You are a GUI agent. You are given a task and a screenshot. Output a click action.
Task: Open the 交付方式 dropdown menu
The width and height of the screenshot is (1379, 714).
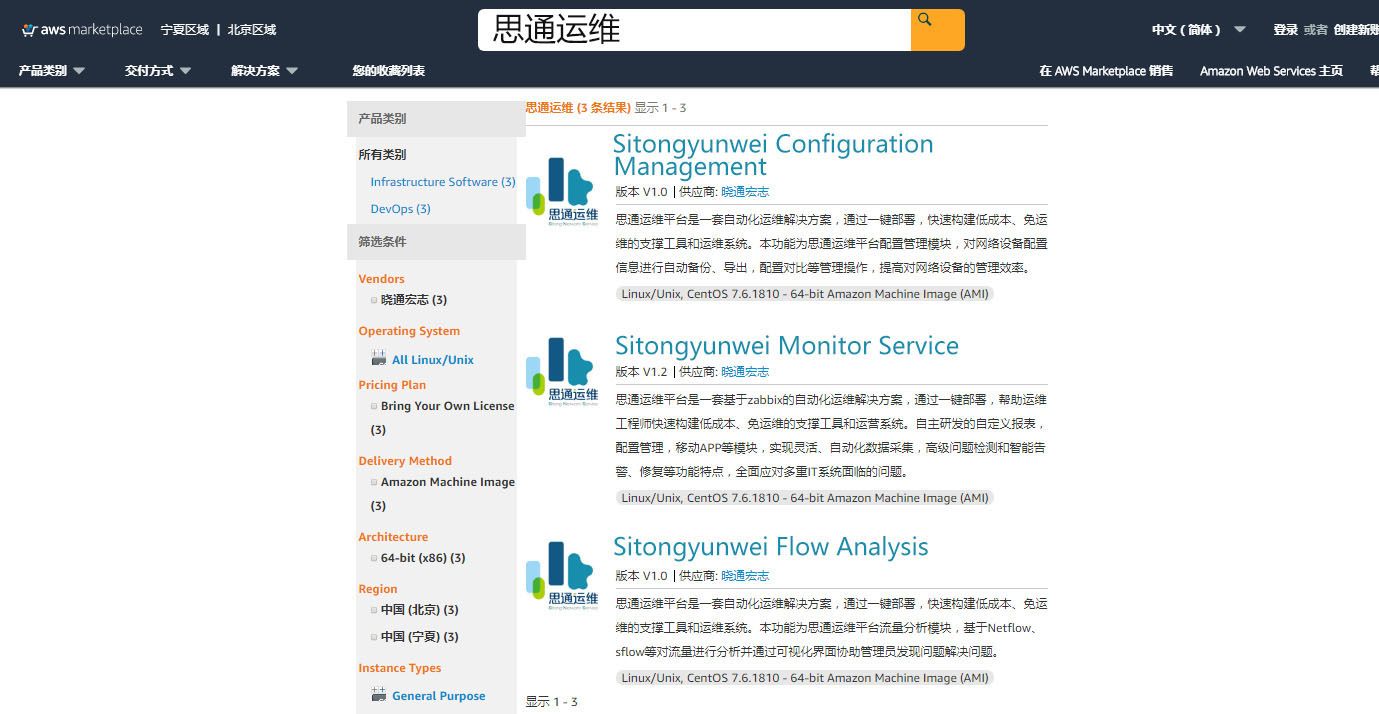158,71
